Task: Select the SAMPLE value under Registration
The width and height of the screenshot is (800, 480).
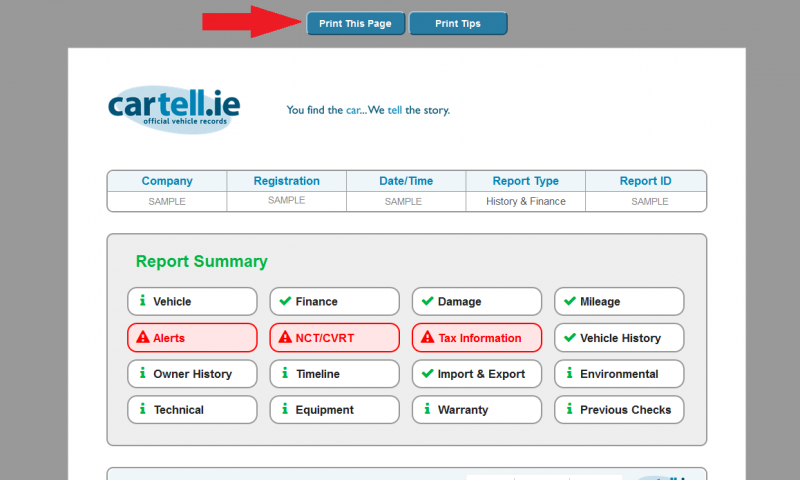Action: click(x=287, y=200)
